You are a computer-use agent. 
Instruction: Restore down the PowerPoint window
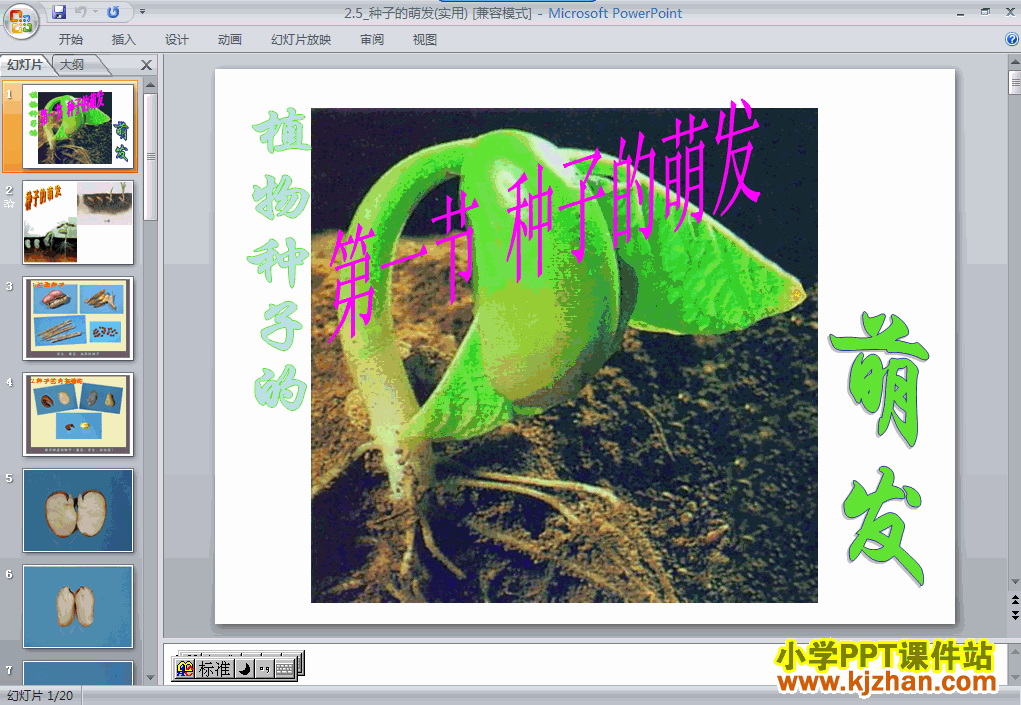985,12
